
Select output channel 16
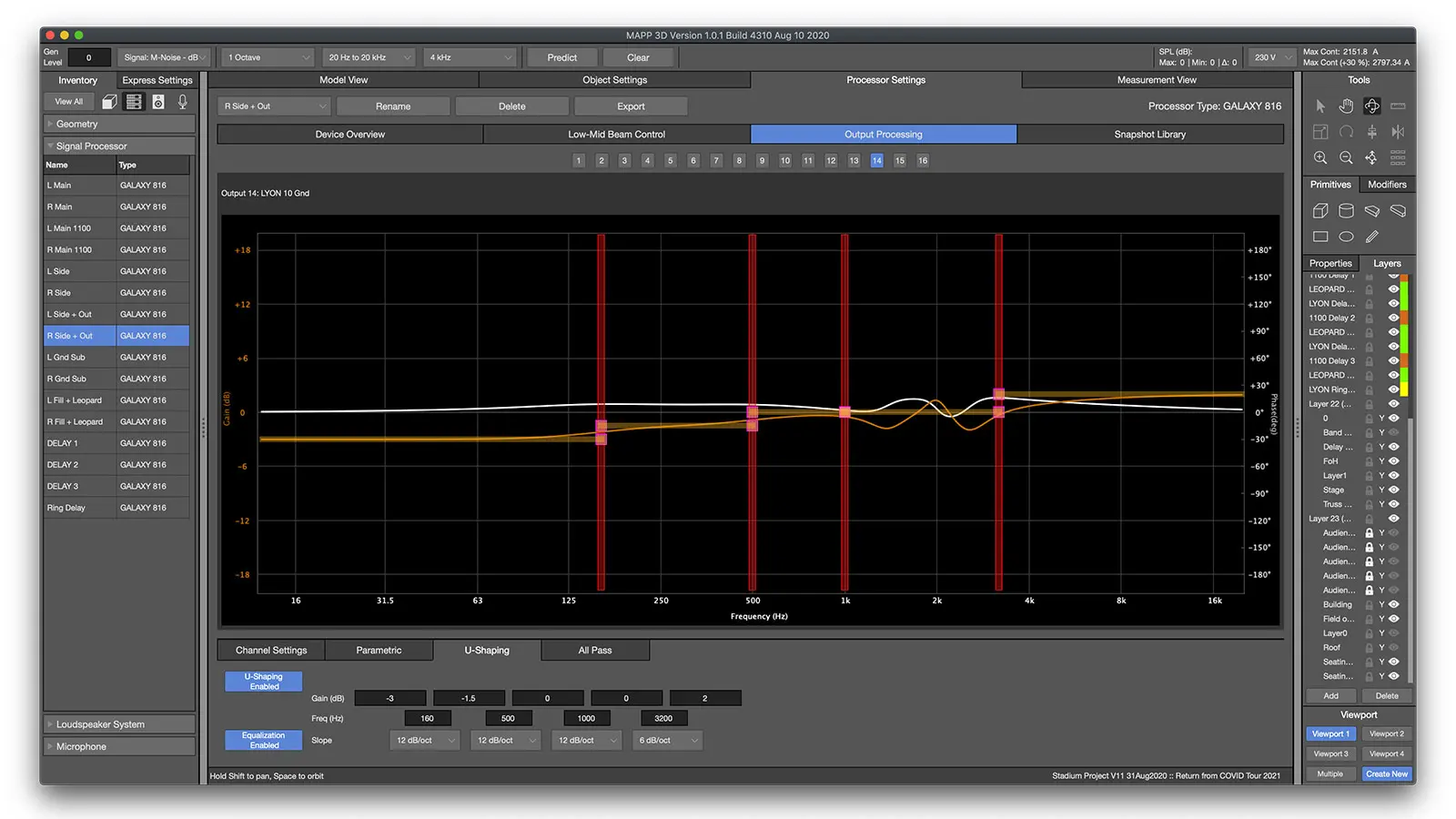pyautogui.click(x=923, y=160)
